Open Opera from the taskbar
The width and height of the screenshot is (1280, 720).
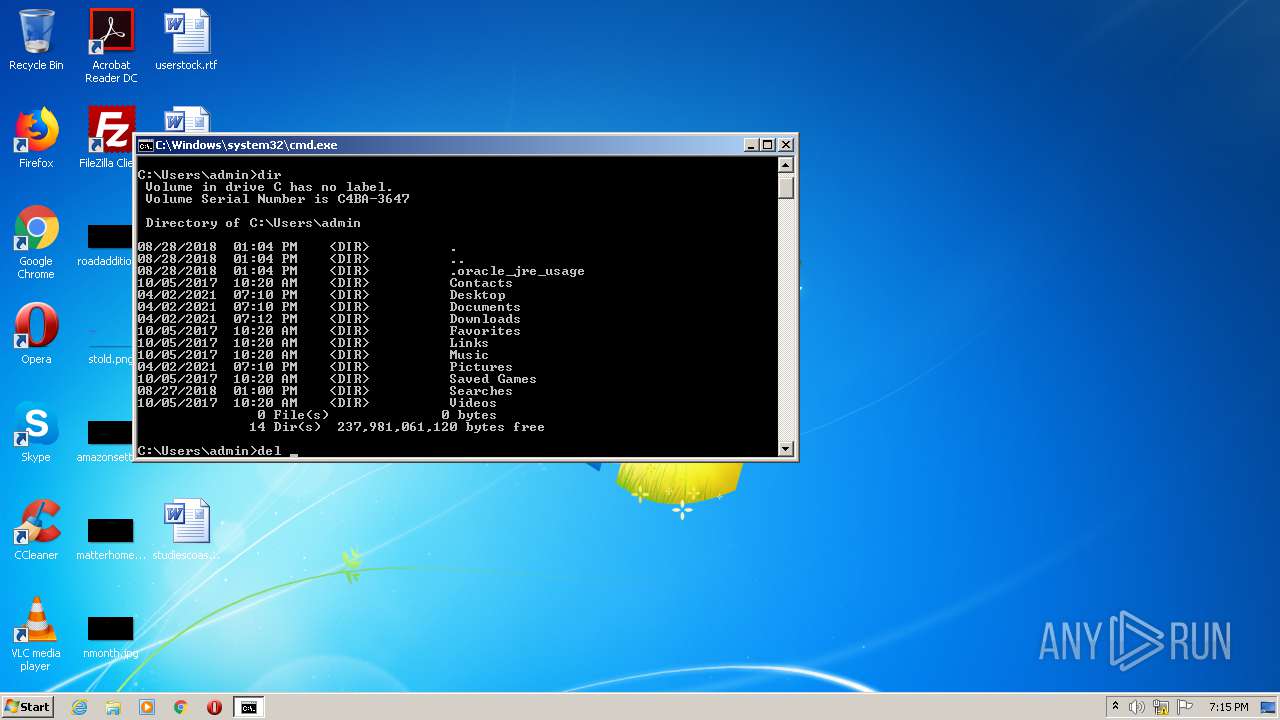point(214,707)
